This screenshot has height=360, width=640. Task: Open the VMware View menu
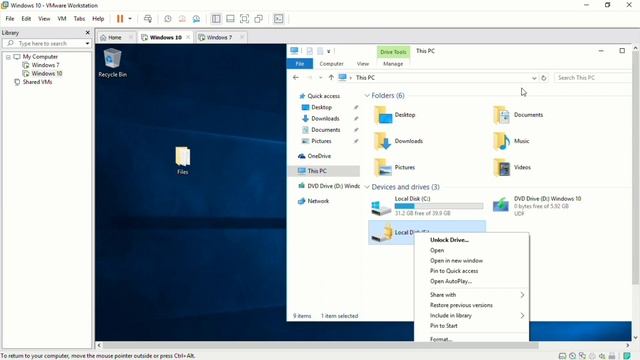pyautogui.click(x=44, y=19)
